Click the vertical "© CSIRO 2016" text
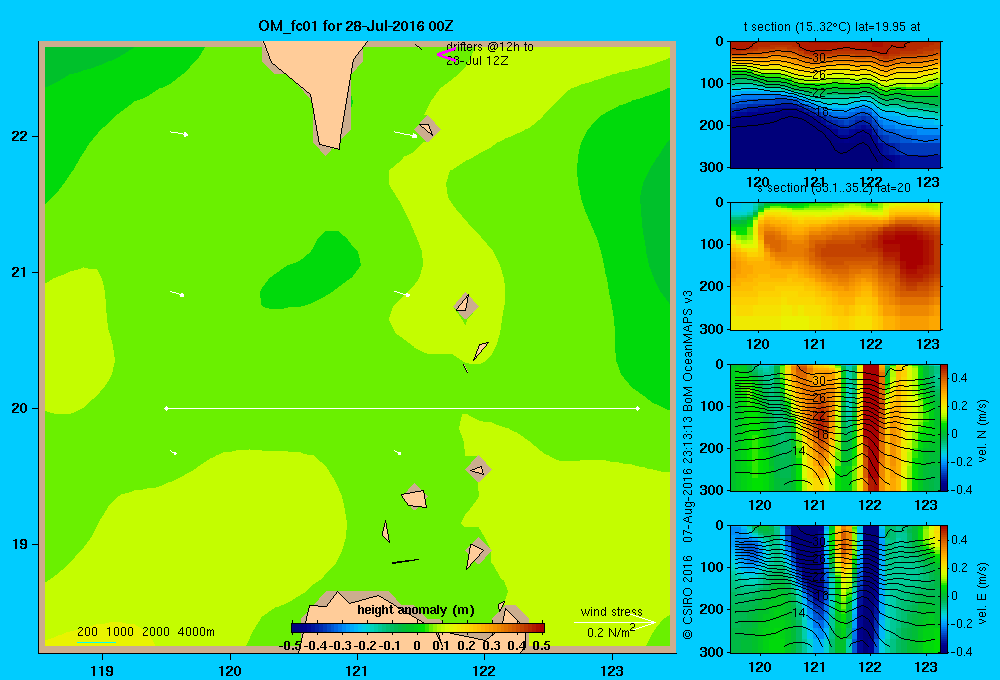Viewport: 1000px width, 680px height. click(688, 597)
